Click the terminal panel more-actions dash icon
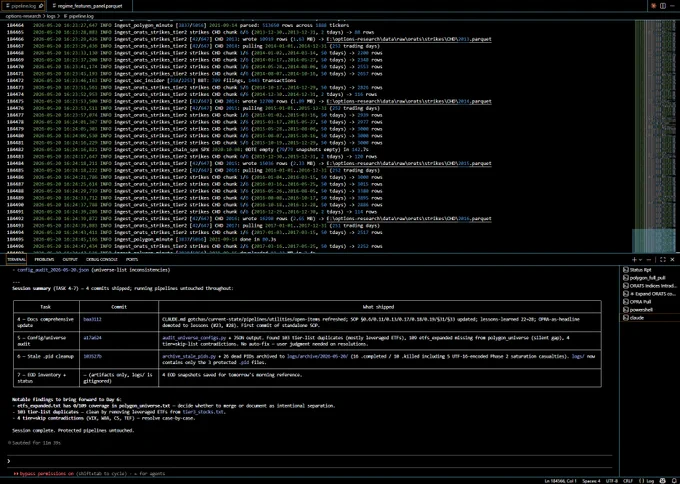 [649, 259]
